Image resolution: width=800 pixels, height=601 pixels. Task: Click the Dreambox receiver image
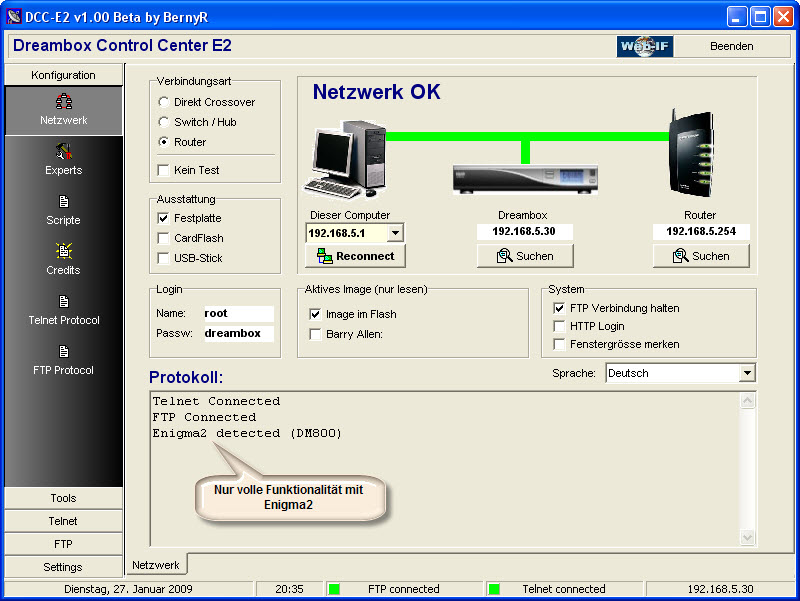pyautogui.click(x=525, y=179)
